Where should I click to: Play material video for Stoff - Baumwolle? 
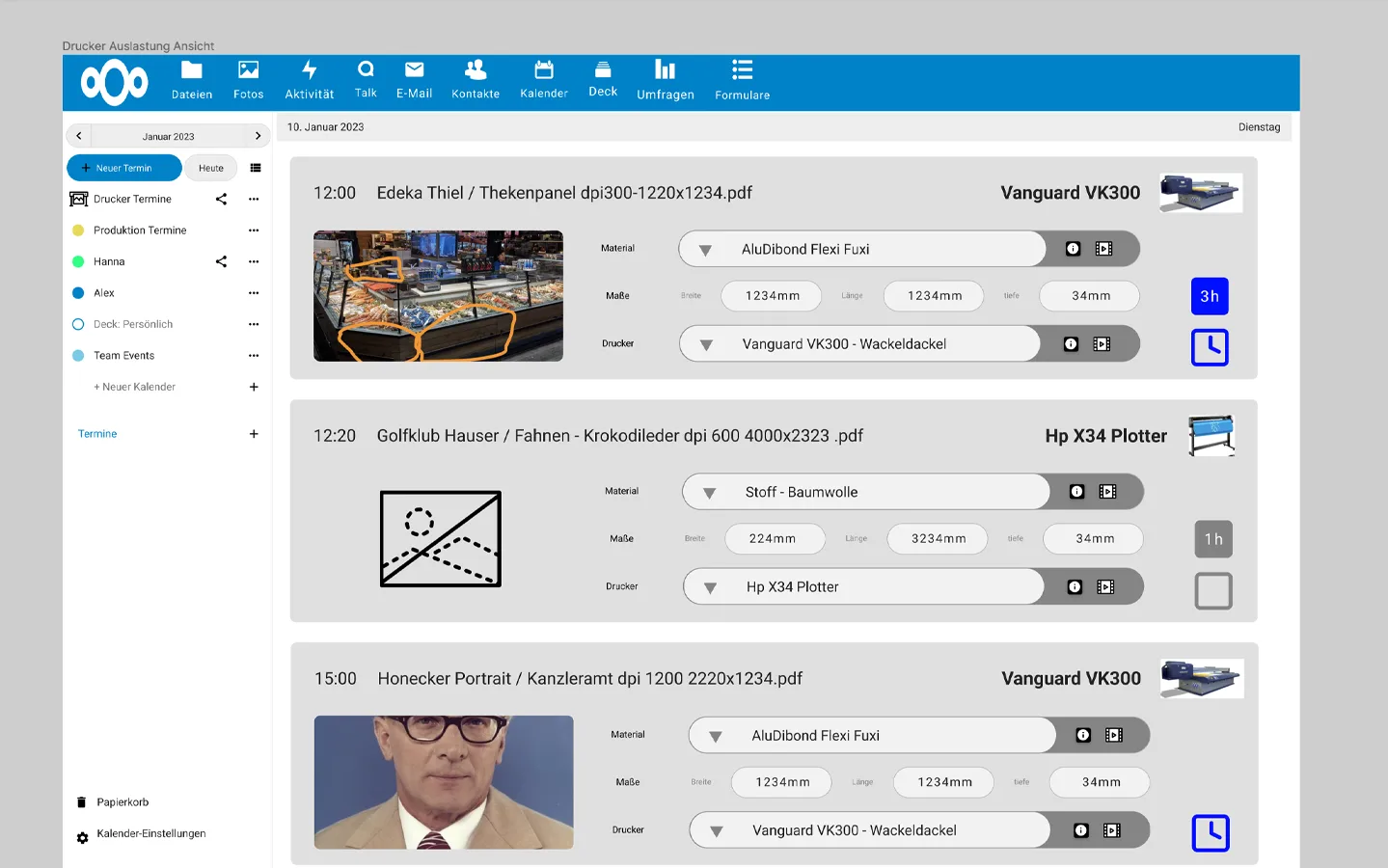tap(1108, 492)
